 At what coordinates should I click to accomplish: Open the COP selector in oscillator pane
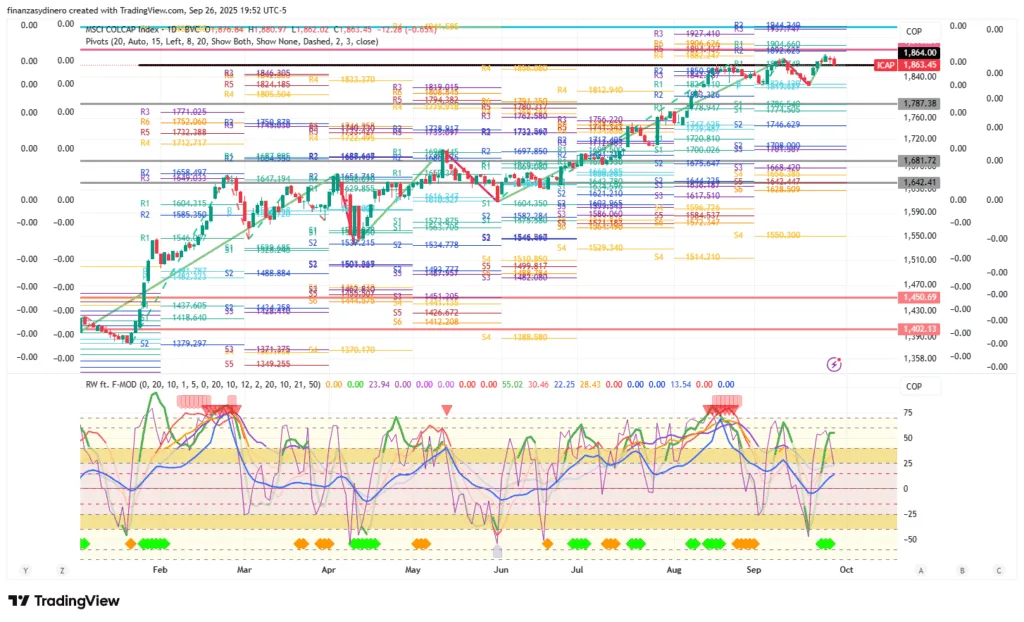click(x=913, y=386)
